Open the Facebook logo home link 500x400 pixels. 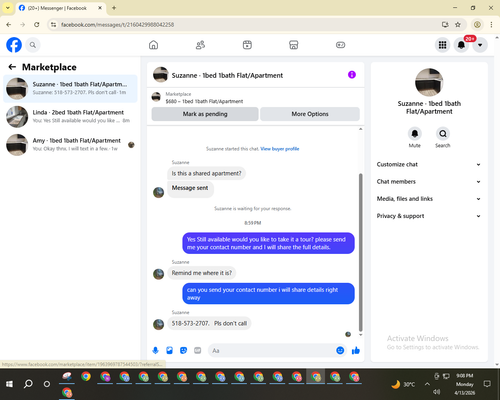click(14, 45)
